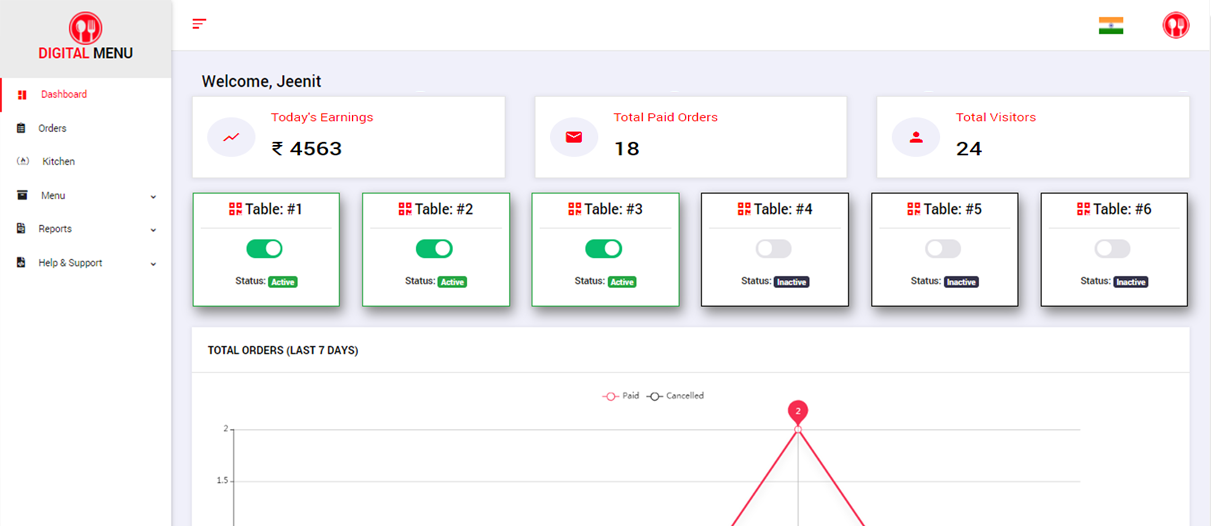The height and width of the screenshot is (526, 1211).
Task: Enable the Table #5 toggle switch
Action: click(943, 248)
